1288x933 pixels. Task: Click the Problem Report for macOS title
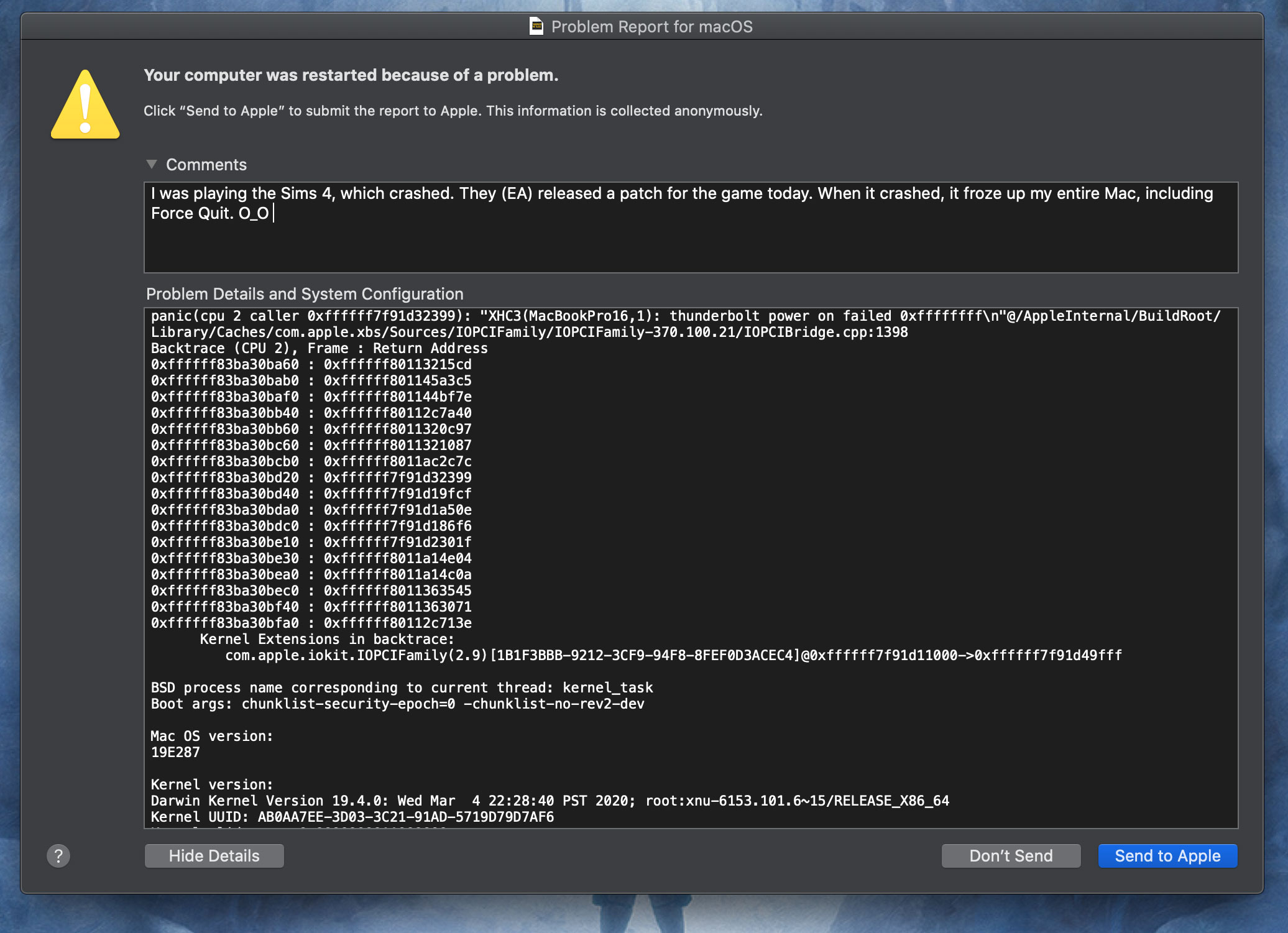pyautogui.click(x=651, y=27)
